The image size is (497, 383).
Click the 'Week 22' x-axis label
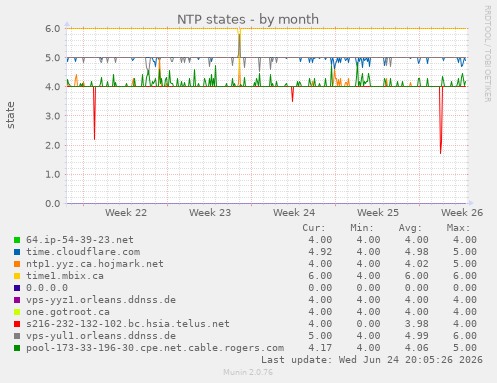tap(126, 212)
